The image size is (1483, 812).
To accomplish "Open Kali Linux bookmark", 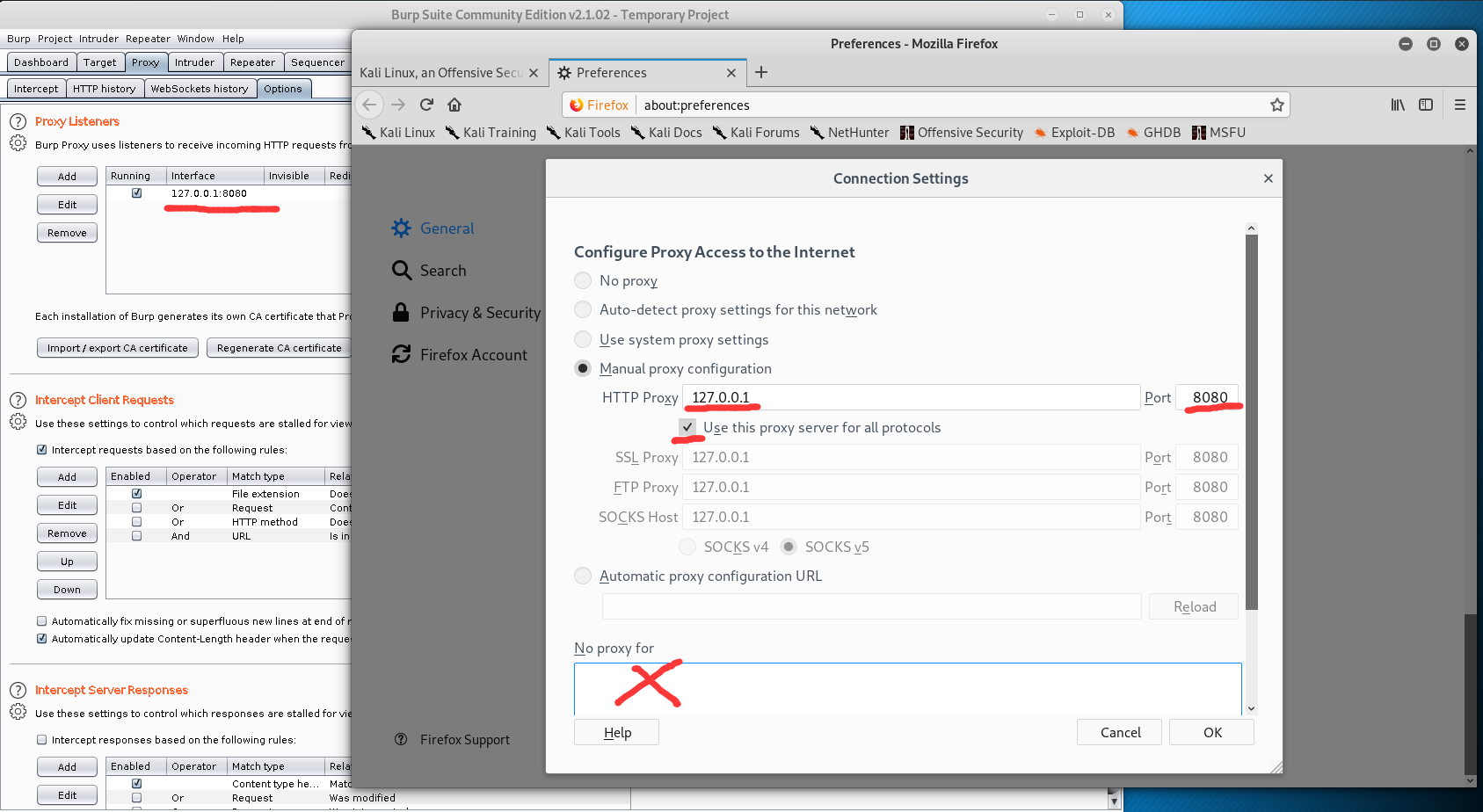I will 398,132.
